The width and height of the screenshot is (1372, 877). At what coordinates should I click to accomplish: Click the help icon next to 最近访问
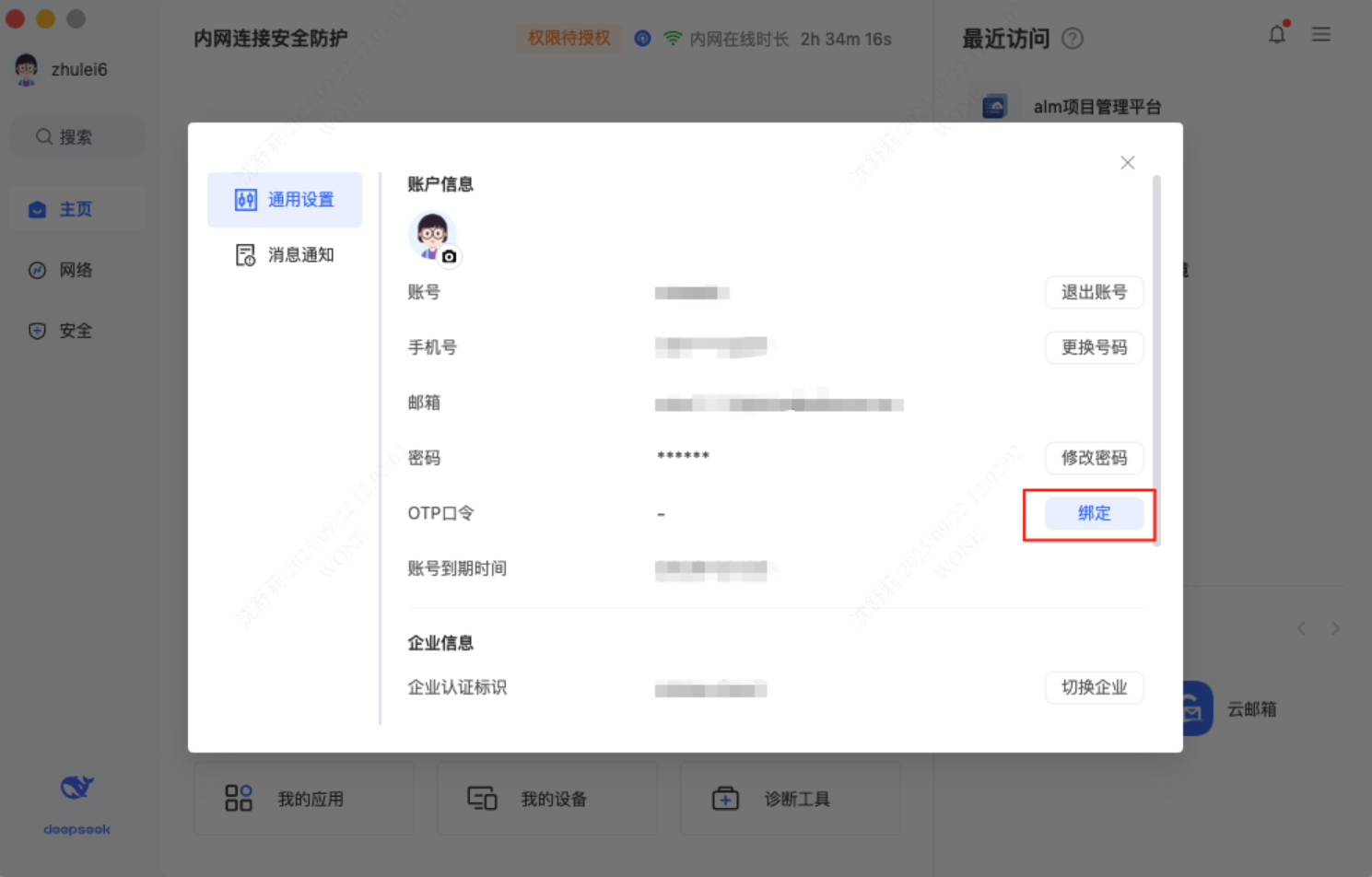(x=1073, y=39)
